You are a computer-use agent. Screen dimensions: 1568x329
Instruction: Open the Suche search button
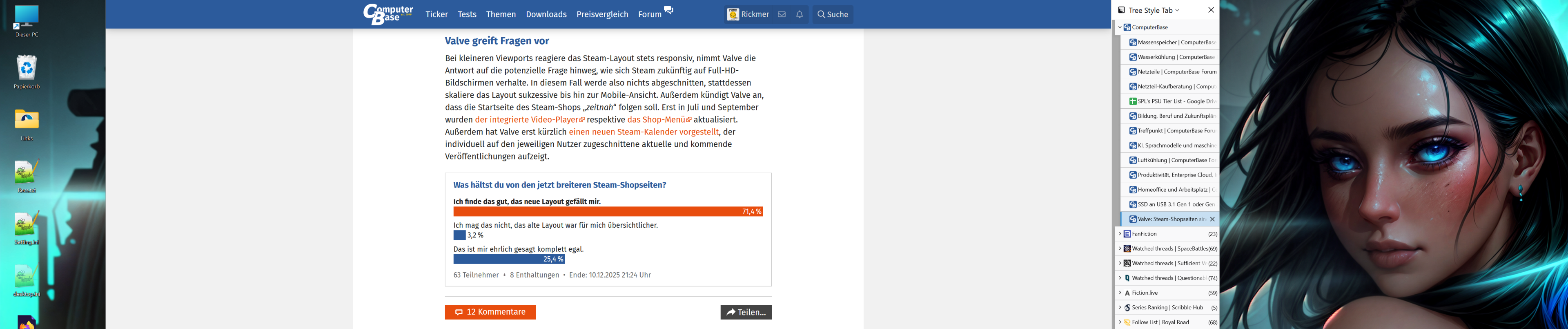point(832,15)
